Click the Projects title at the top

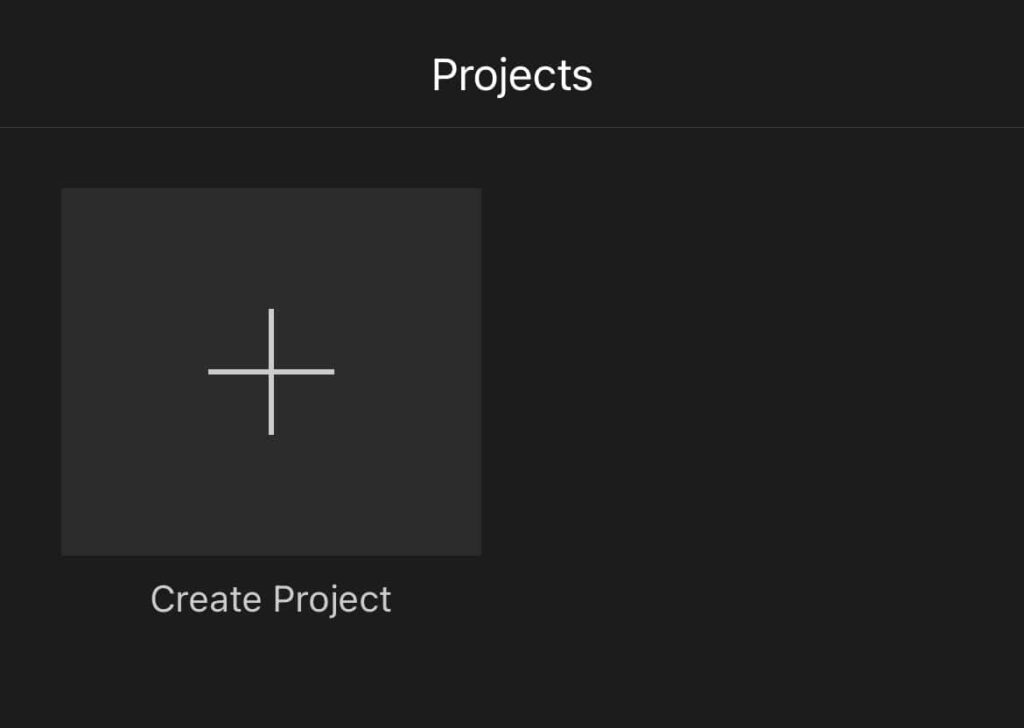(x=512, y=73)
